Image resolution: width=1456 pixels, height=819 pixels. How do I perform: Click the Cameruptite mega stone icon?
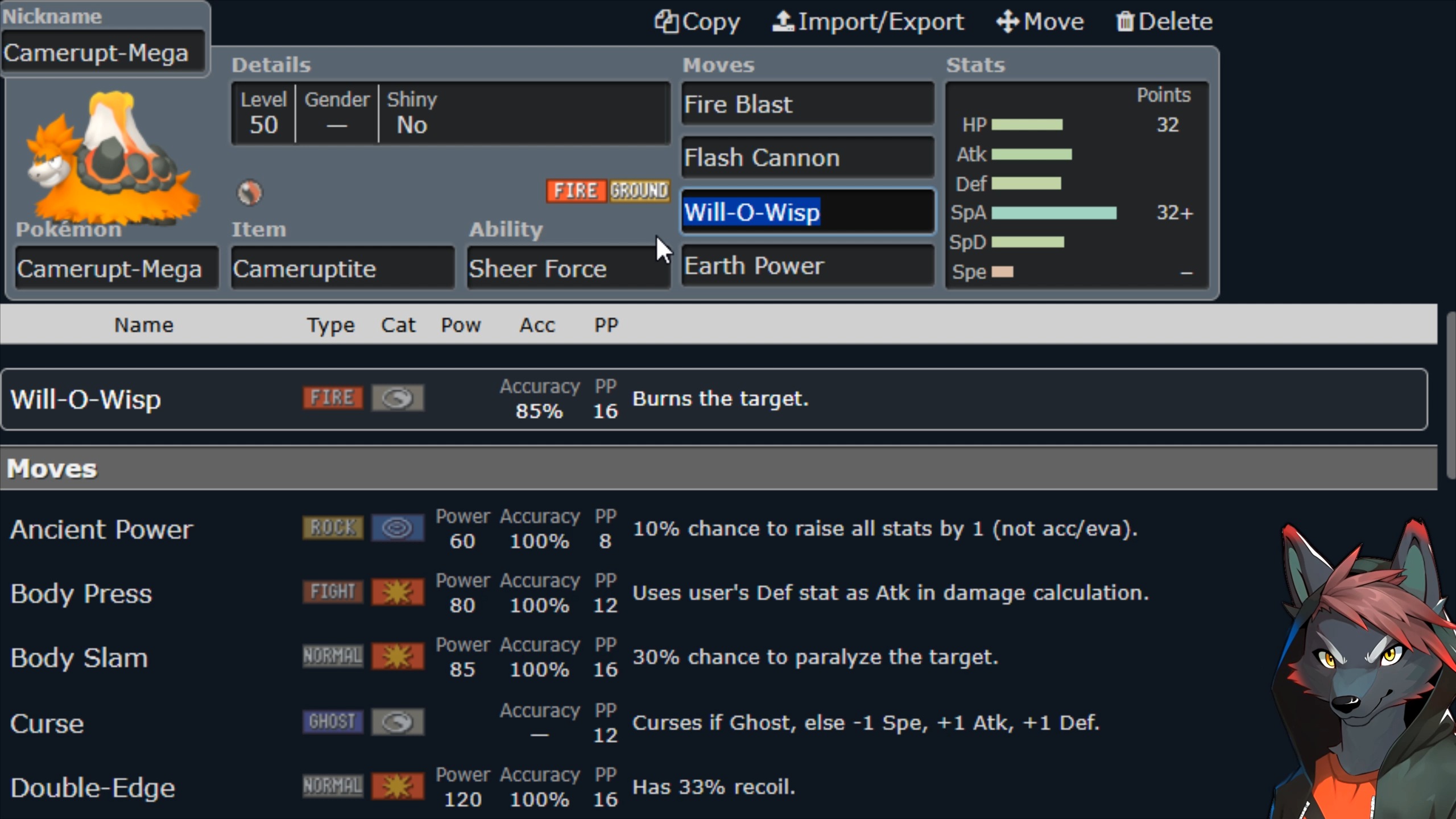pos(249,192)
